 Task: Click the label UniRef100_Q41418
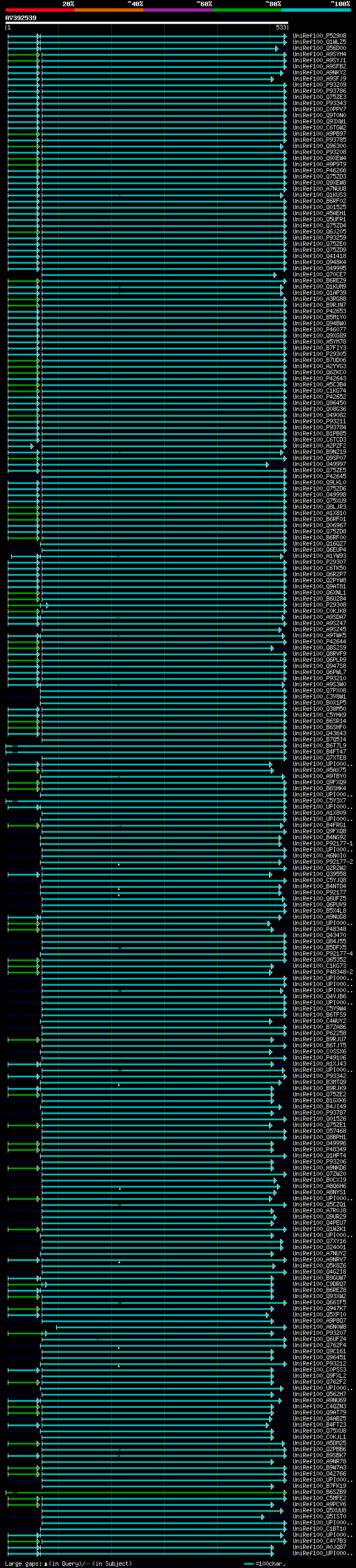click(319, 256)
